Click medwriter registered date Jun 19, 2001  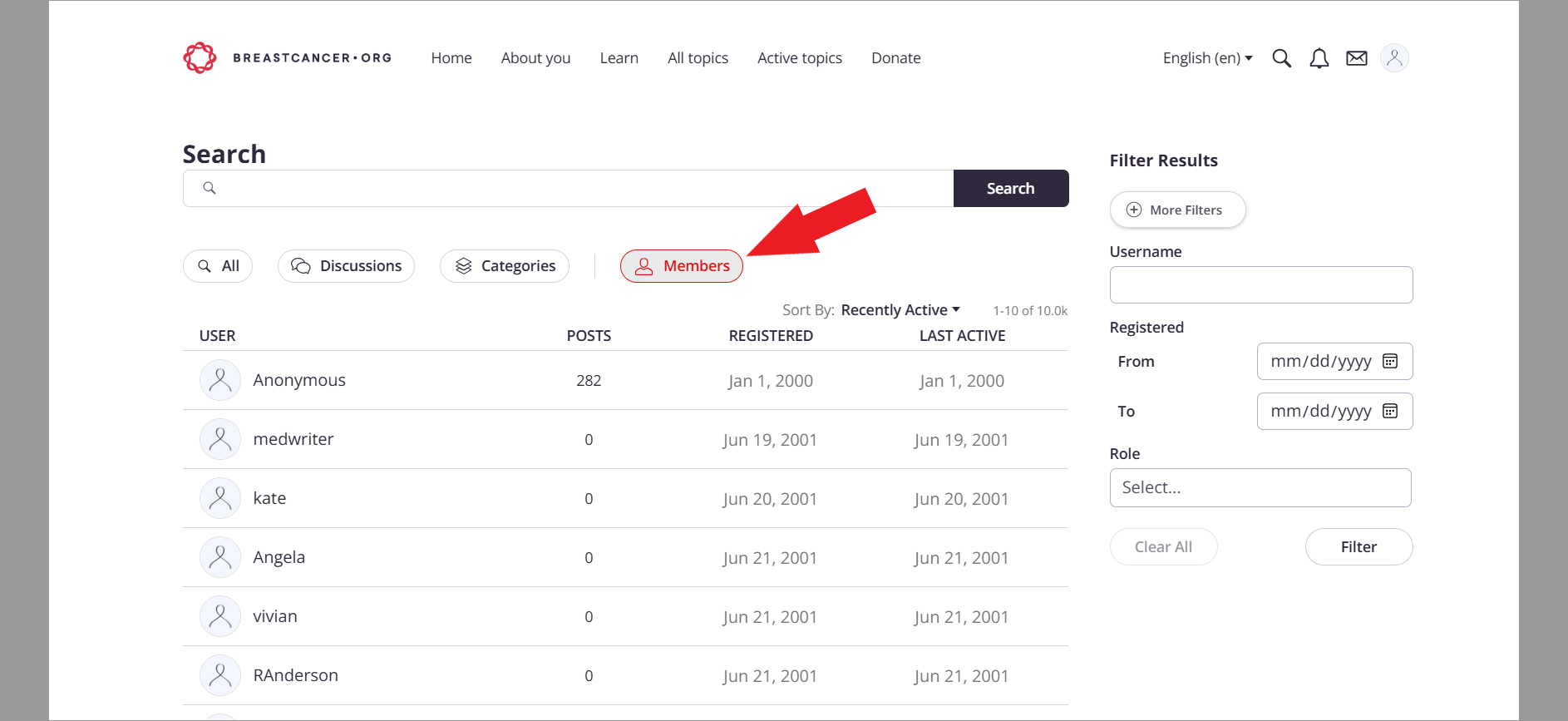click(770, 440)
